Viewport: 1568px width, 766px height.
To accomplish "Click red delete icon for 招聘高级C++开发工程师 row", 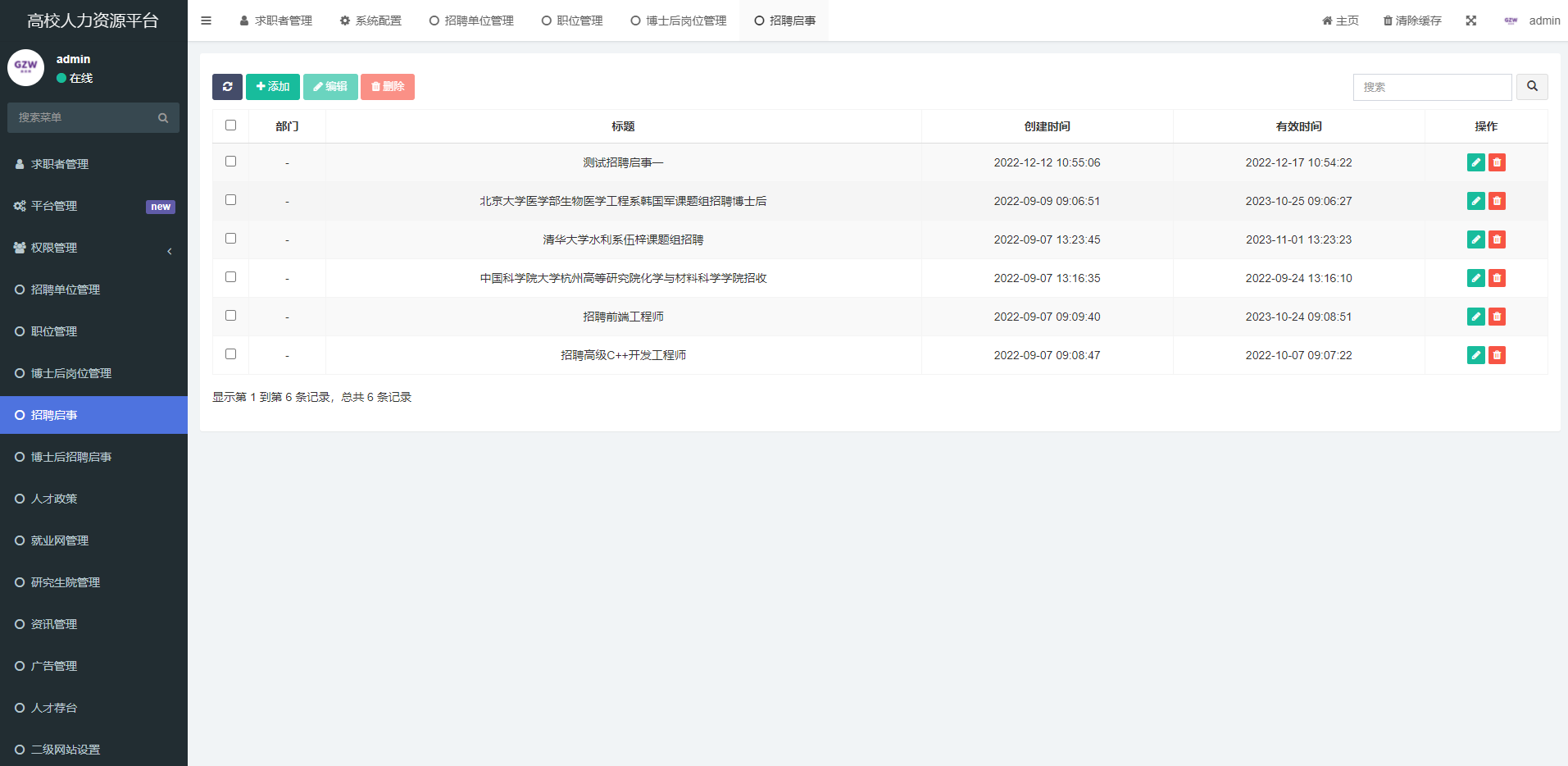I will click(1497, 355).
